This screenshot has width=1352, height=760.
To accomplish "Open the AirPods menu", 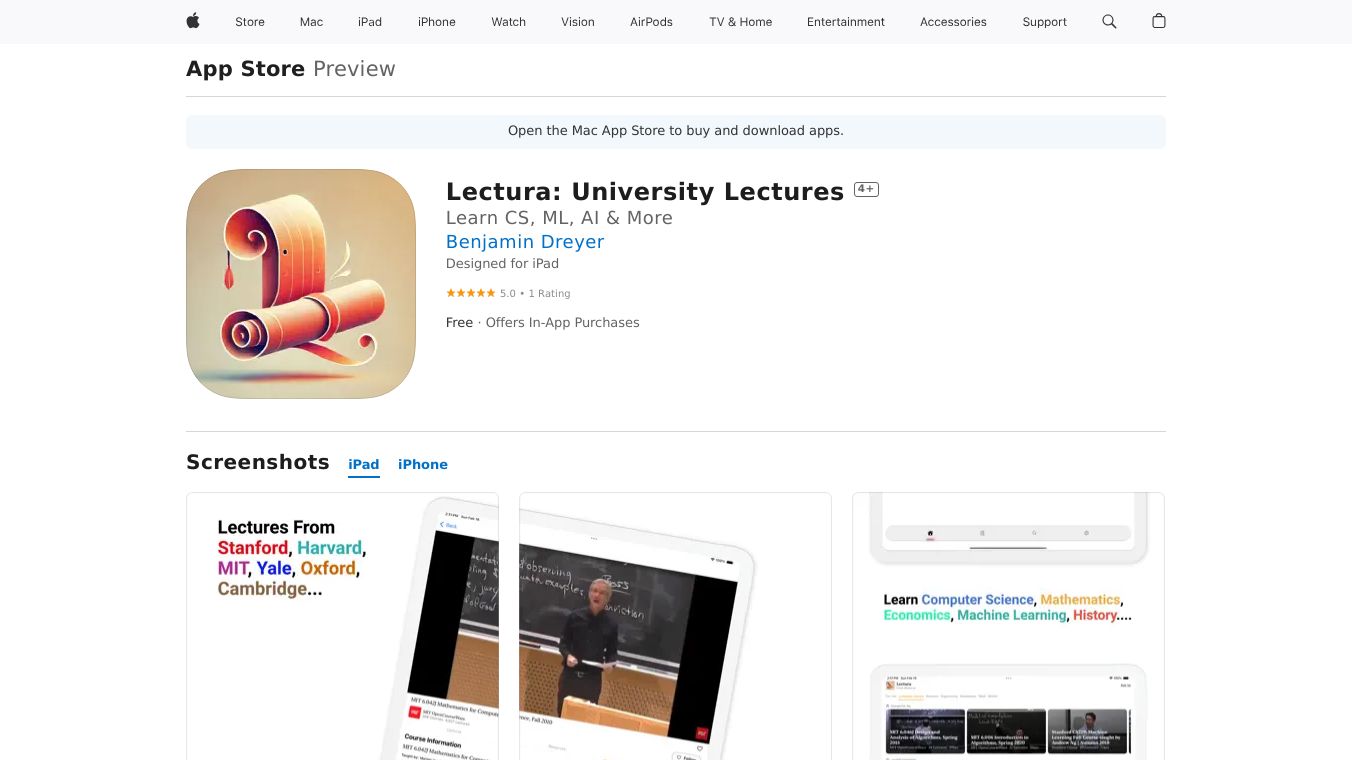I will [x=652, y=22].
